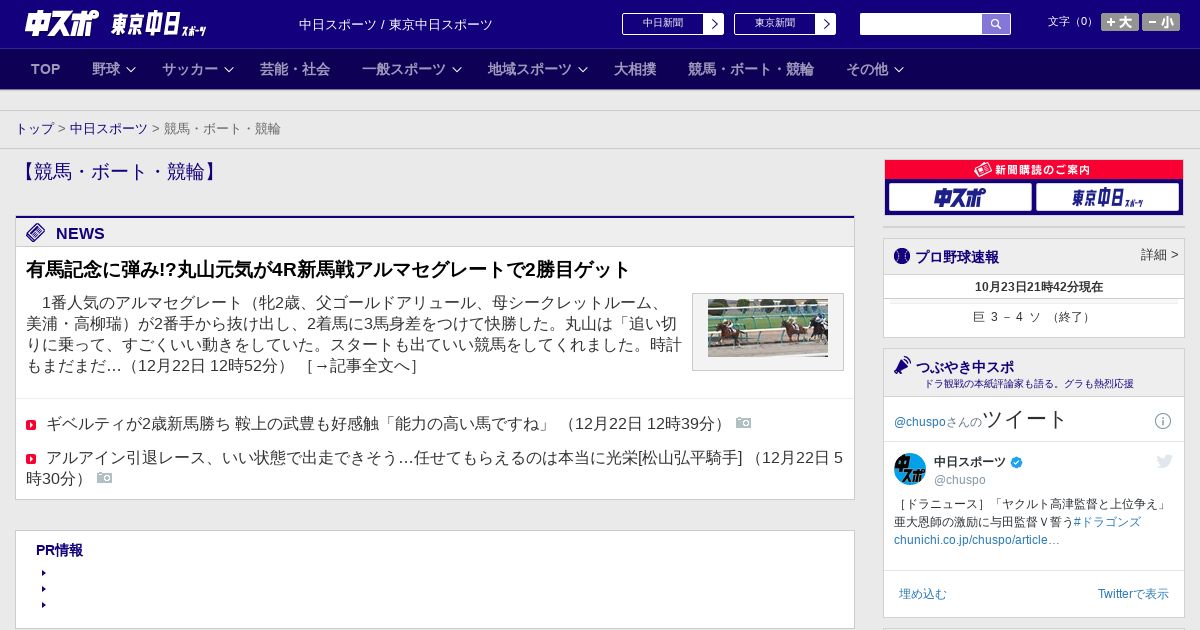Focus the header search input field
Viewport: 1200px width, 630px height.
coord(921,24)
